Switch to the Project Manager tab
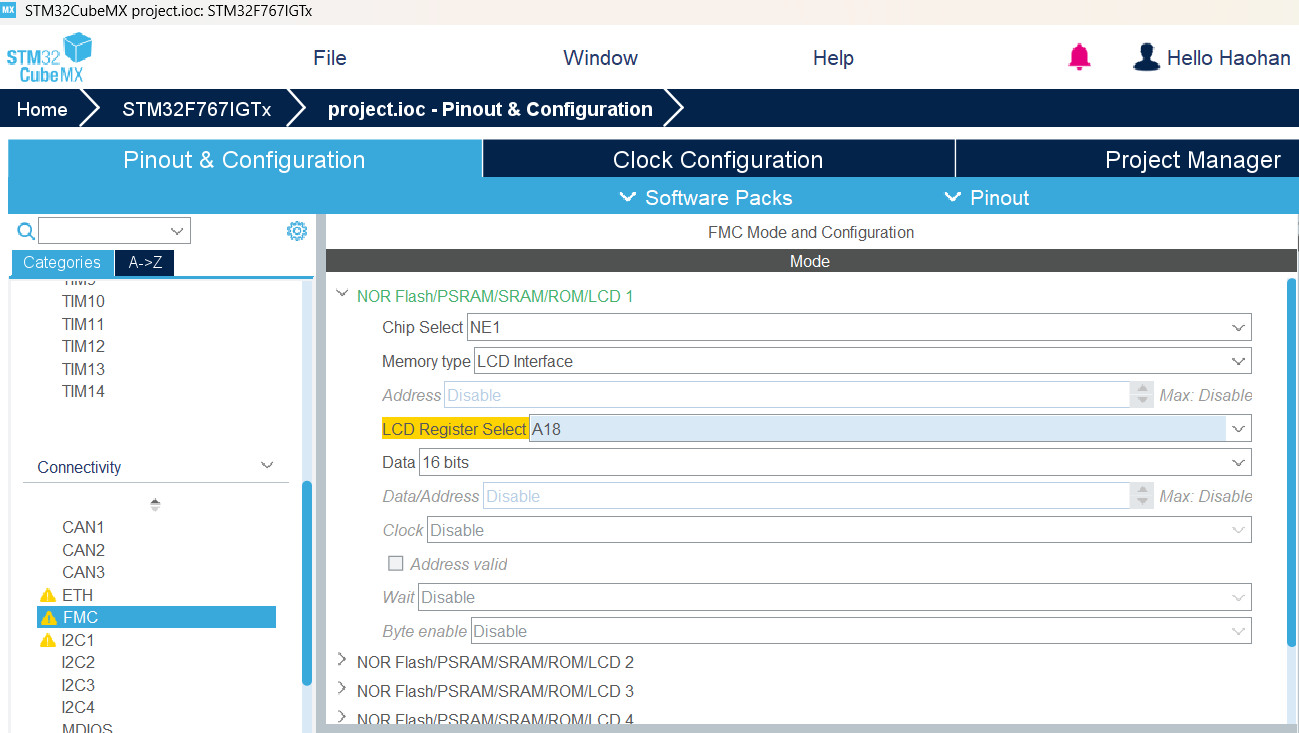1299x733 pixels. coord(1128,160)
